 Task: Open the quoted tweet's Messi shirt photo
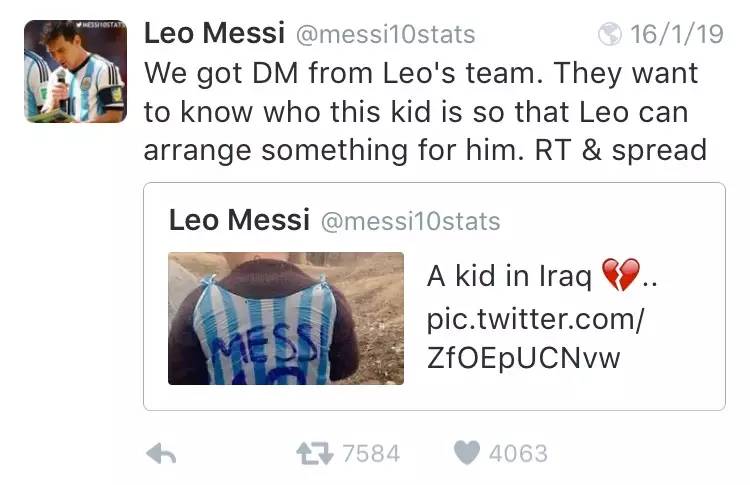click(285, 318)
